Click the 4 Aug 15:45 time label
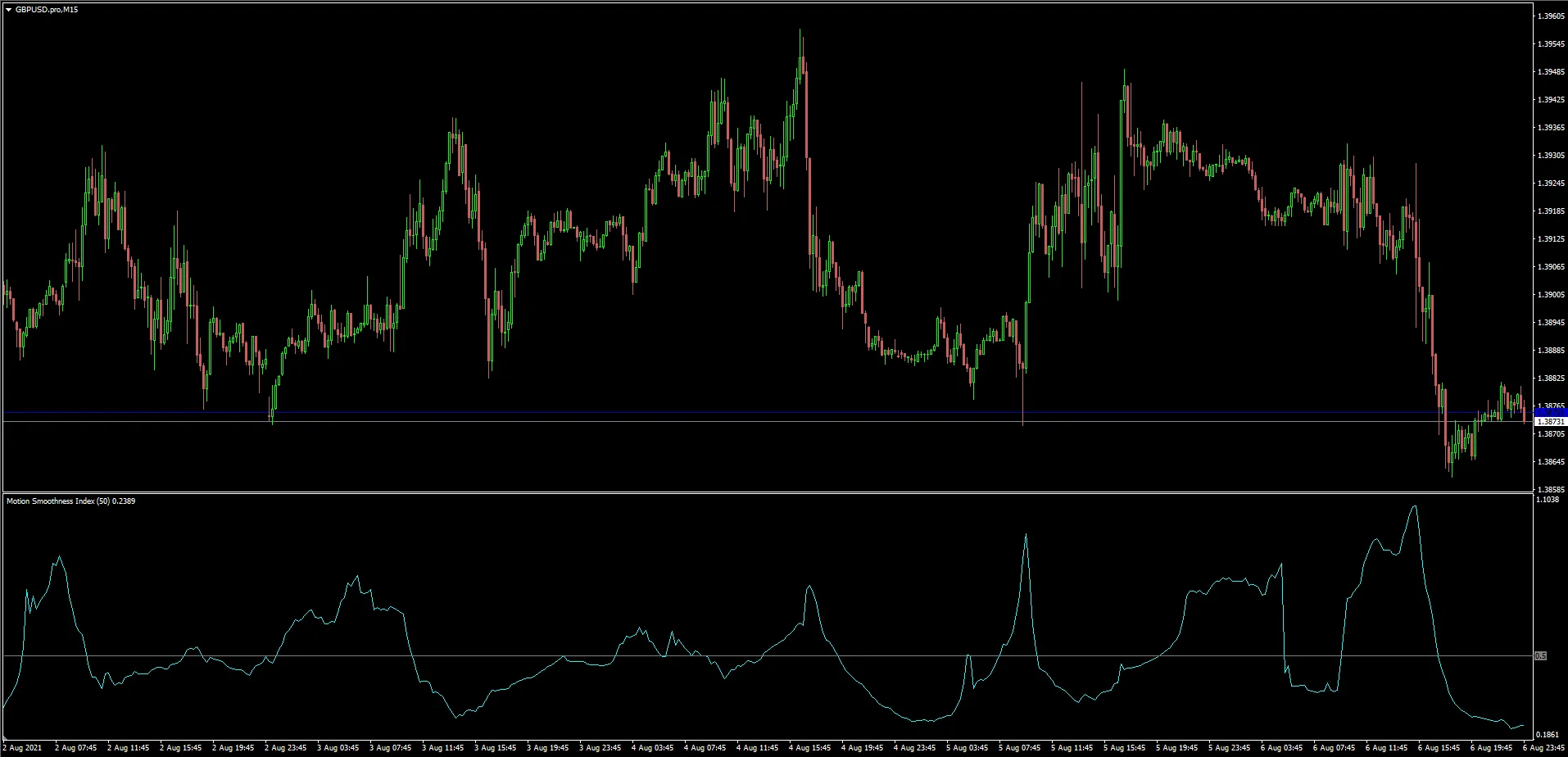The width and height of the screenshot is (1568, 757). coord(809,747)
